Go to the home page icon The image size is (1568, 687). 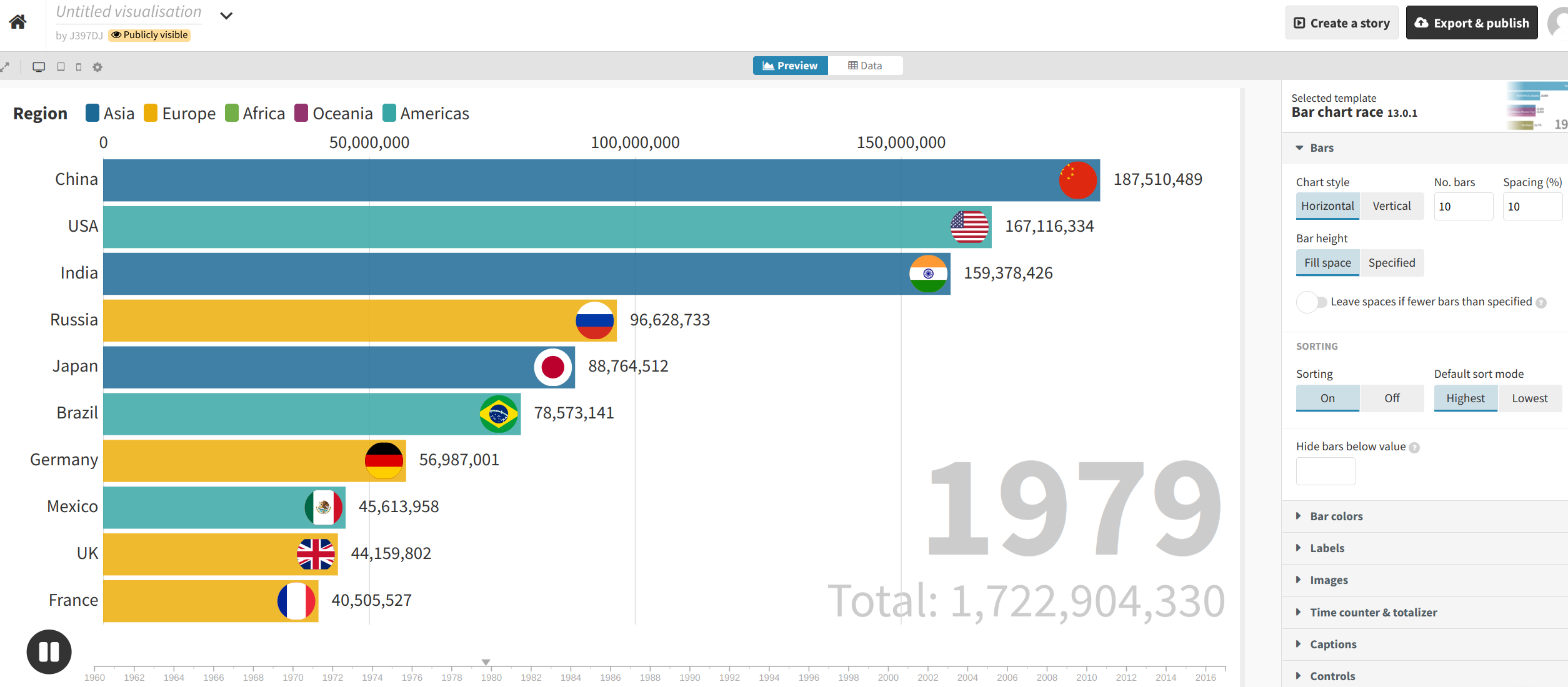pyautogui.click(x=17, y=22)
